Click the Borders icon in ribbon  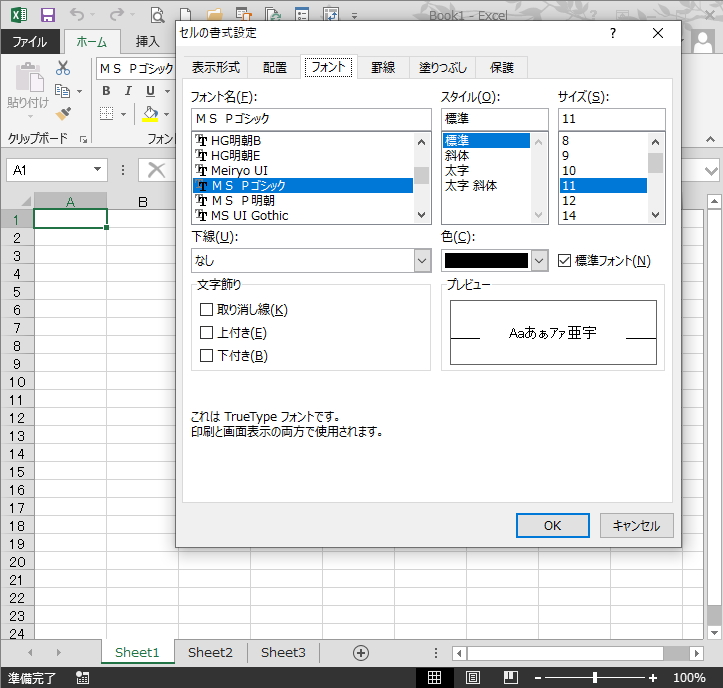tap(107, 113)
